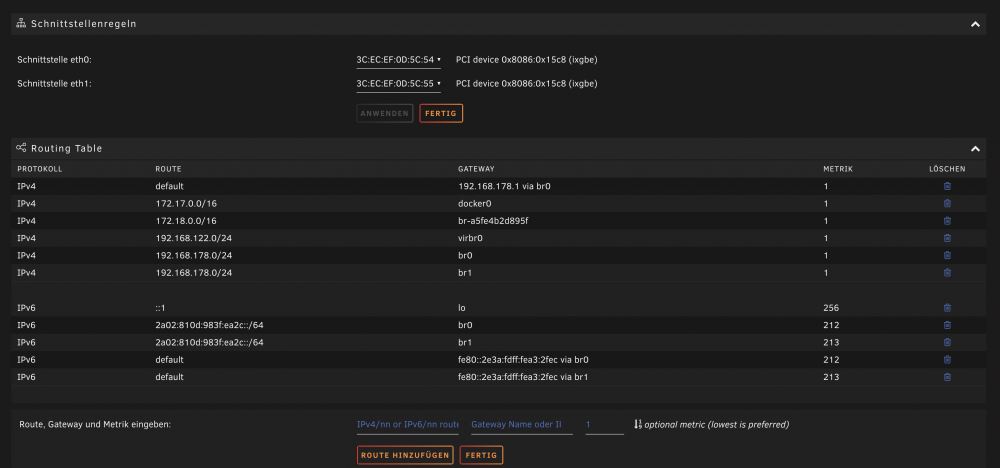The width and height of the screenshot is (1000, 468).
Task: Click Route, Gateway und Metrik eingeben label
Action: 95,424
